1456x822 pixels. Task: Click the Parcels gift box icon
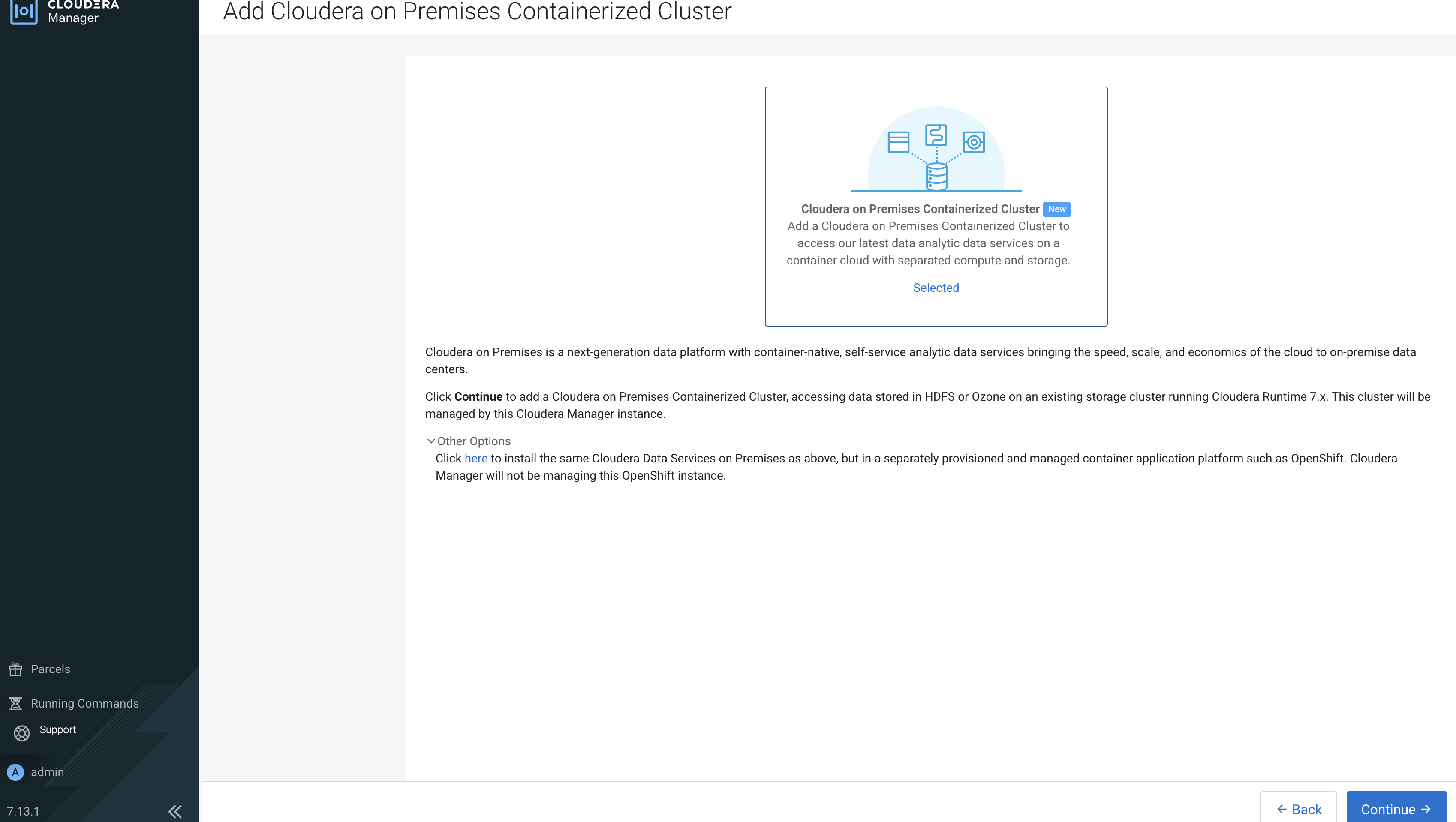(x=15, y=669)
